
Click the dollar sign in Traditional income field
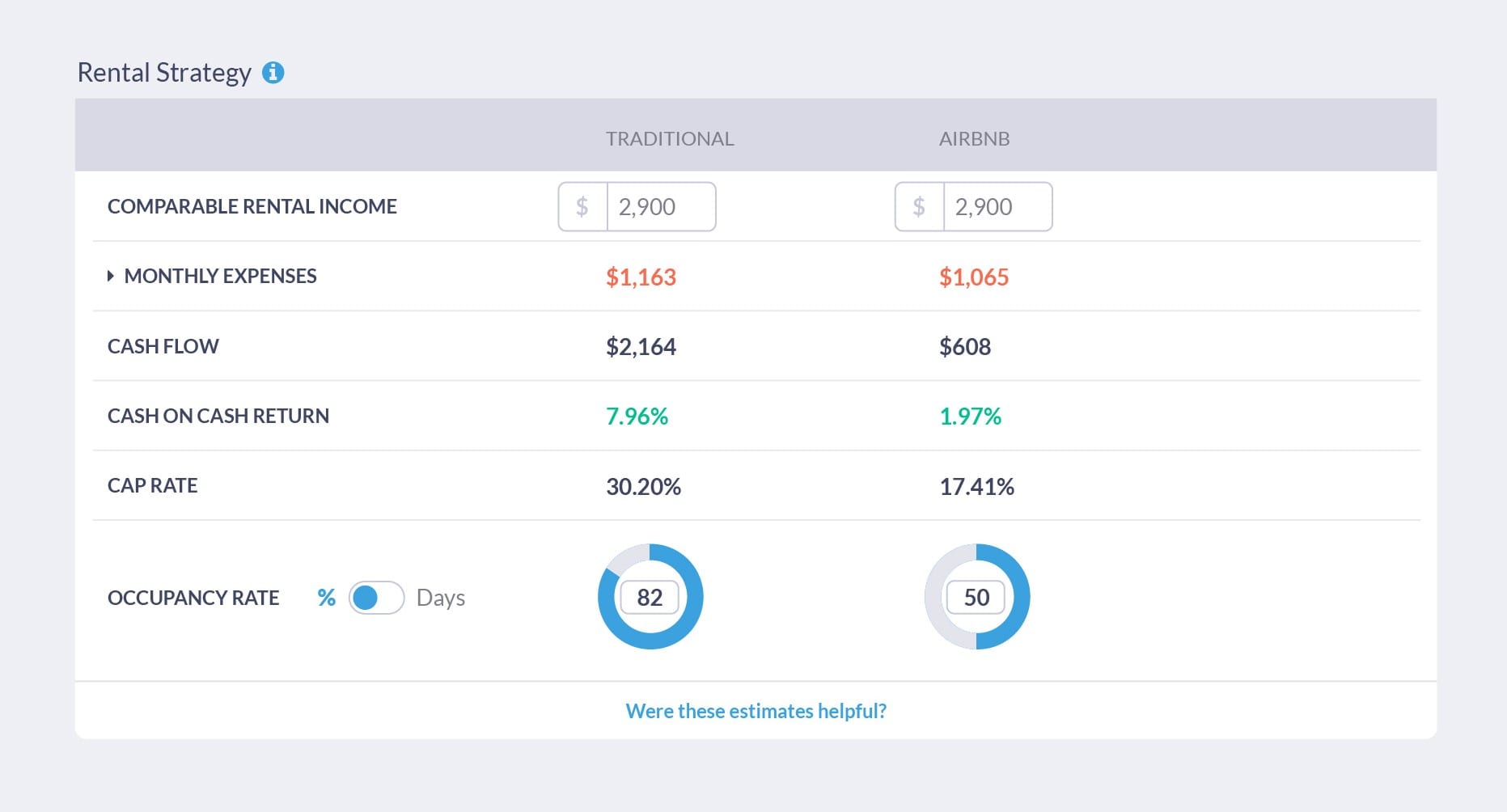click(582, 207)
